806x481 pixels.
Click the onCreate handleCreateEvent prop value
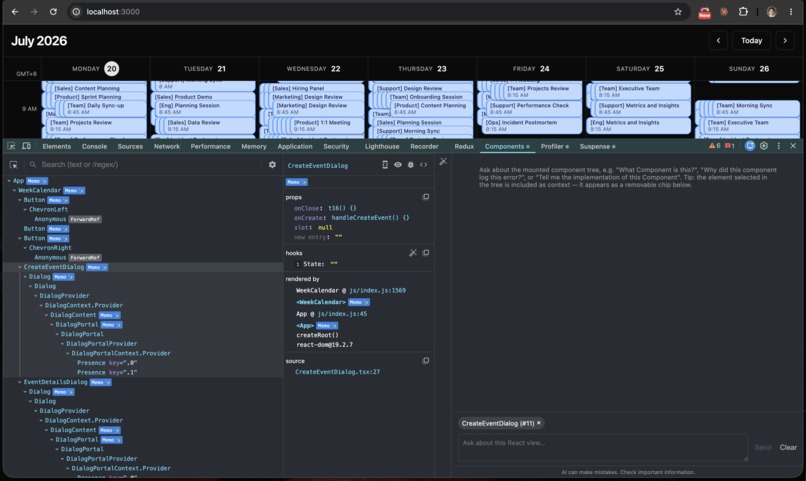click(x=370, y=218)
